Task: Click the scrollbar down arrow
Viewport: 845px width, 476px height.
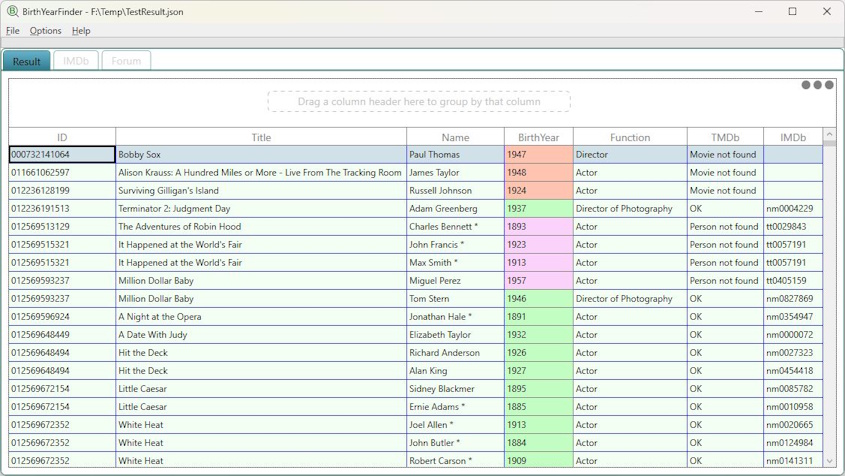Action: point(829,461)
